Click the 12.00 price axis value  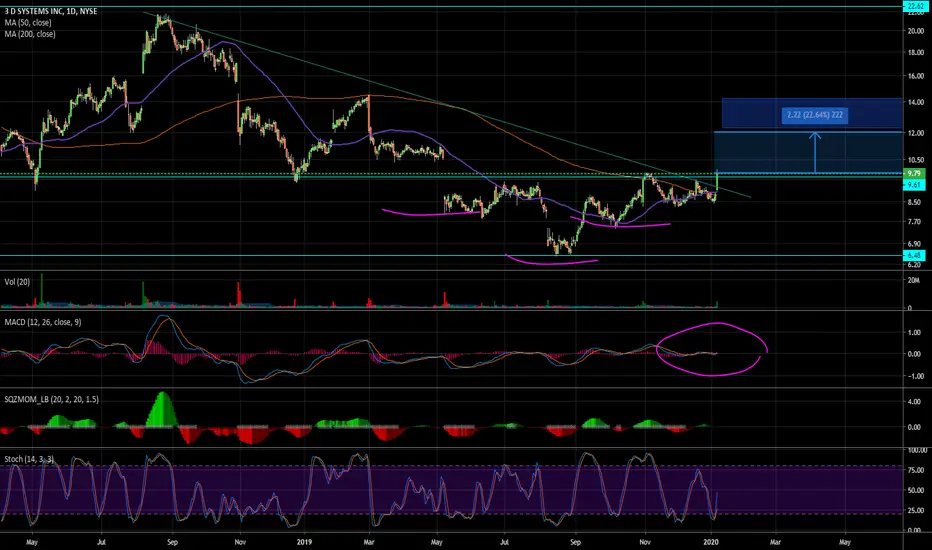click(x=915, y=133)
